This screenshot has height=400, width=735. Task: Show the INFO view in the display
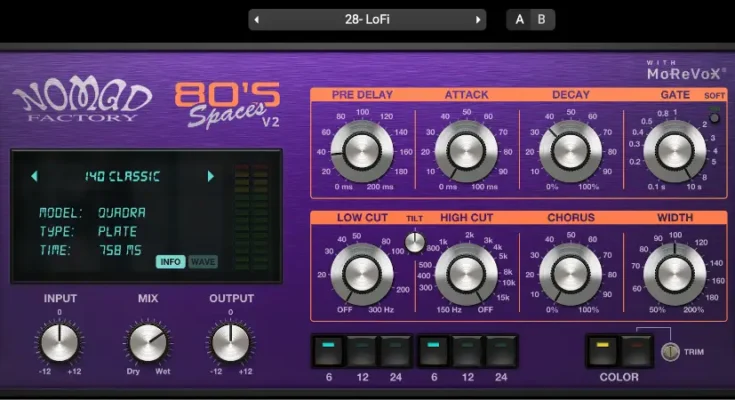pos(170,261)
